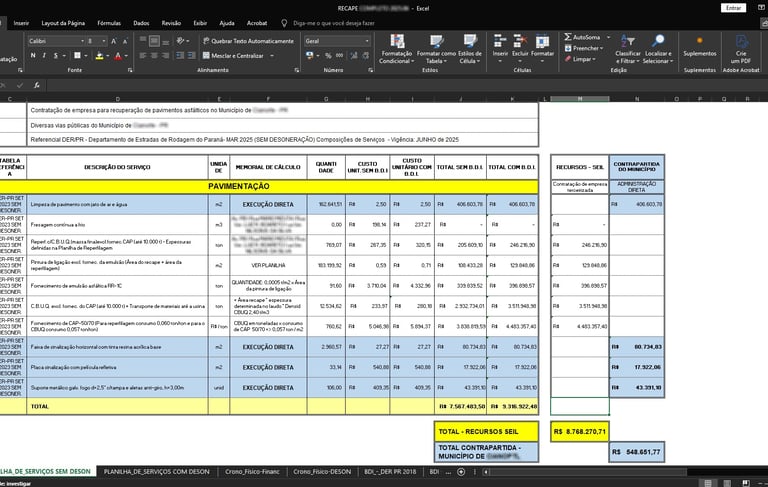Enable Quebrar Texto Automaticamente
Image resolution: width=768 pixels, height=487 pixels.
coord(247,41)
